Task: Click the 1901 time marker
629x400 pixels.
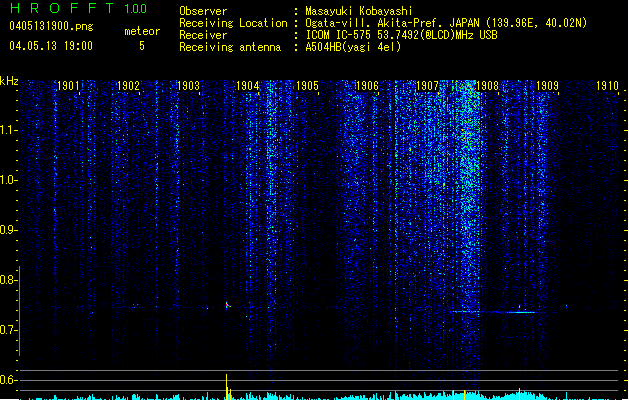Action: (x=68, y=86)
